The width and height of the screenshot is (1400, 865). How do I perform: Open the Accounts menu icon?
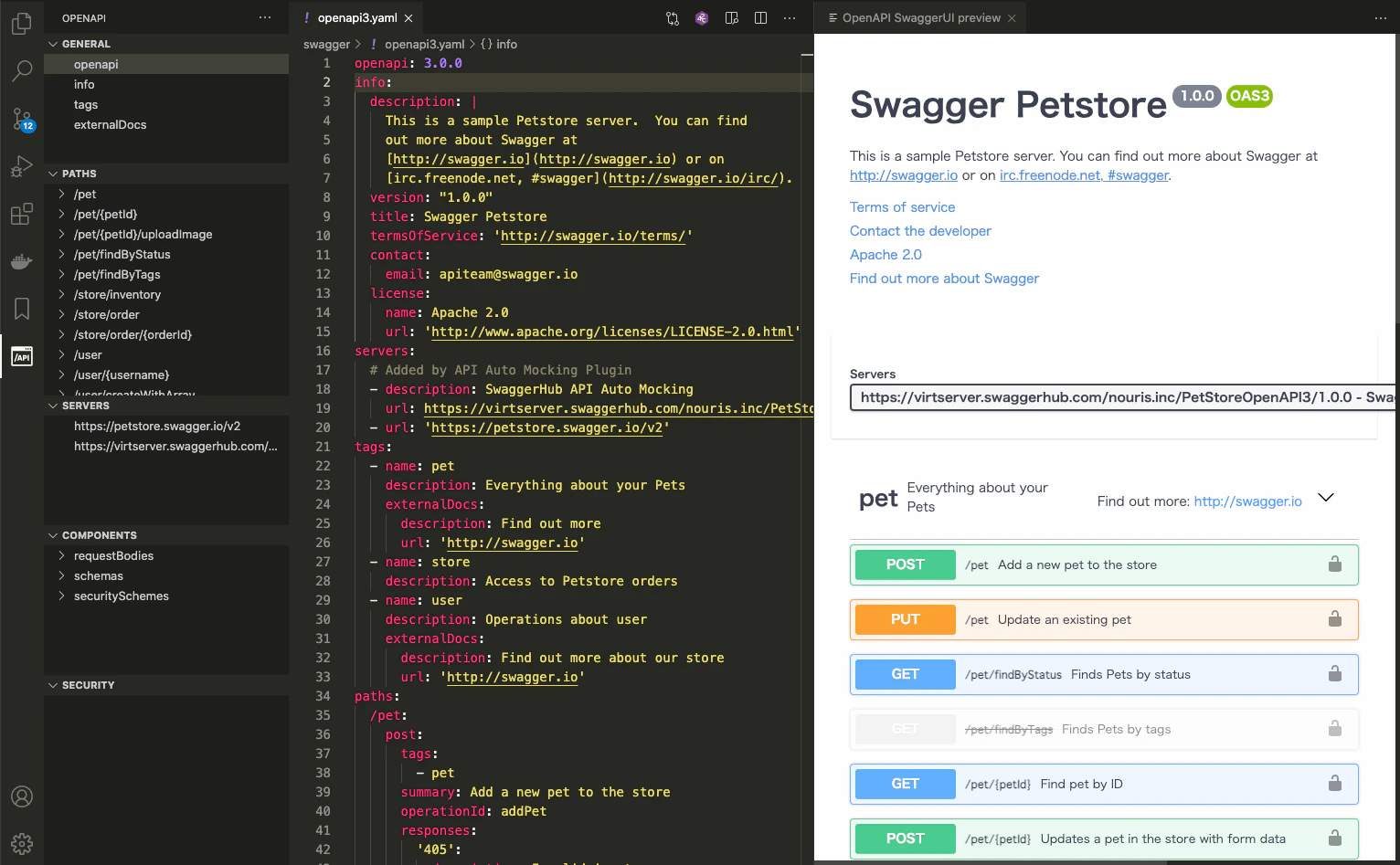[x=22, y=796]
